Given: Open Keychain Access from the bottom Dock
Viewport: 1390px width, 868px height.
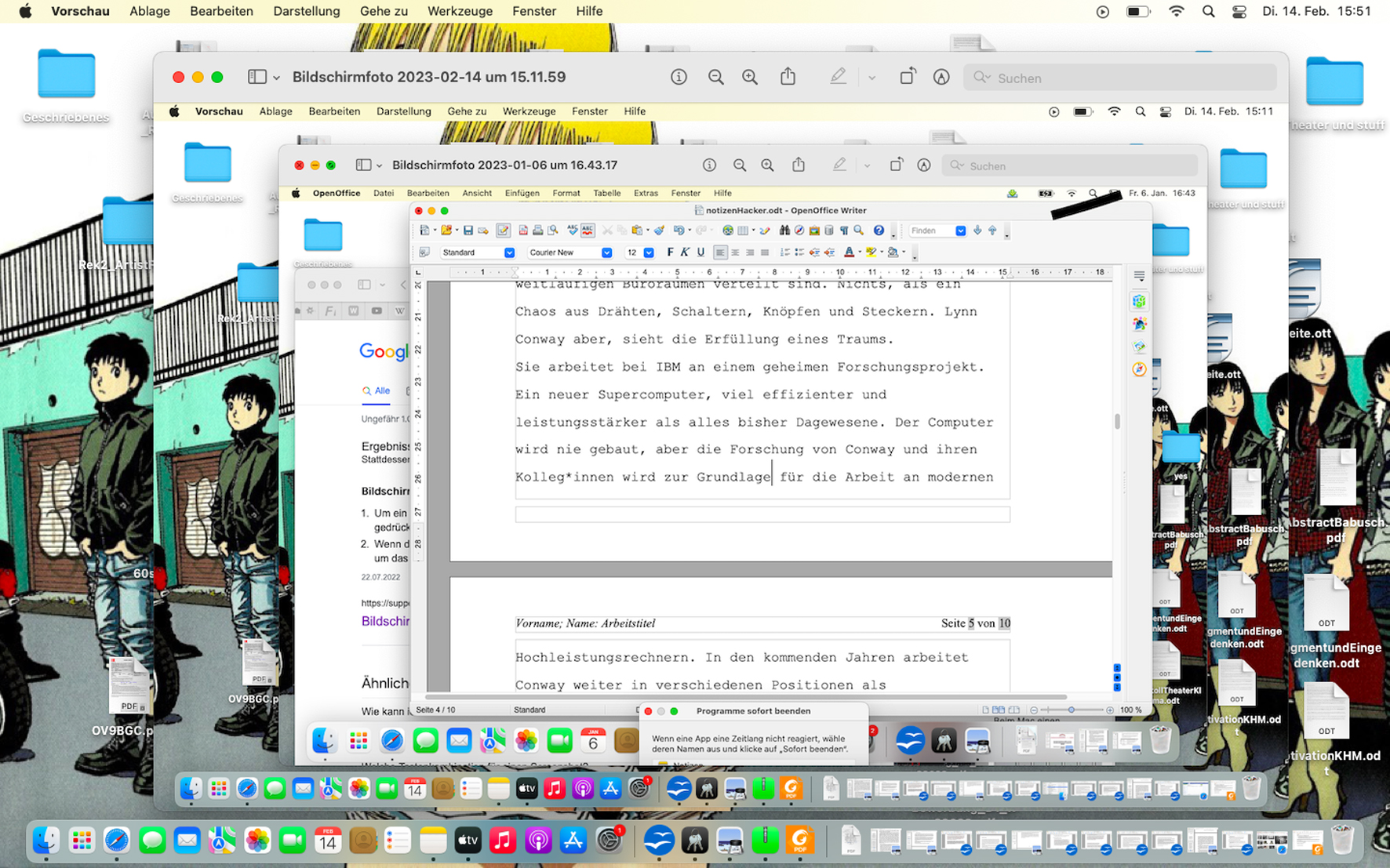Looking at the screenshot, I should (x=694, y=841).
